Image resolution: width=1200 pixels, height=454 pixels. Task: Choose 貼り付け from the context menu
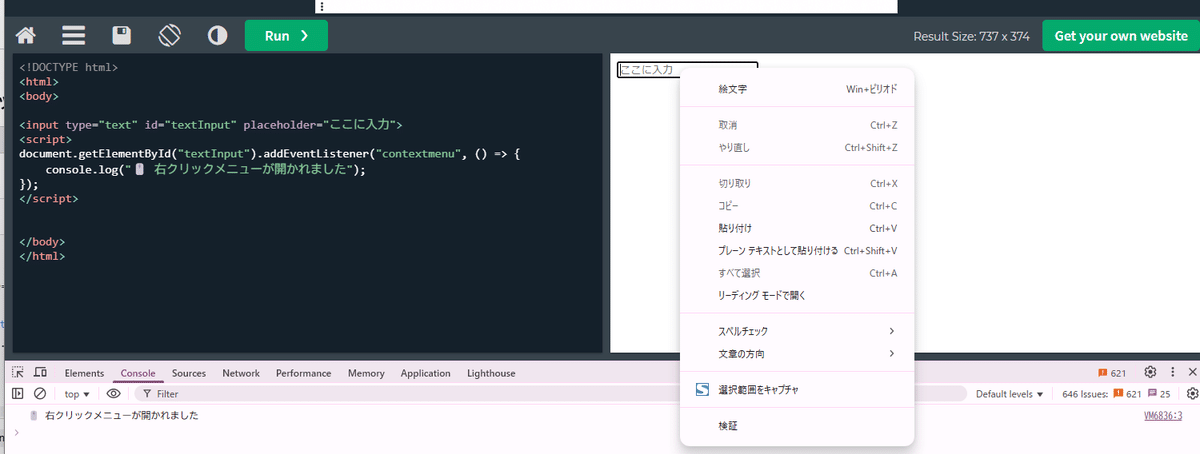796,228
